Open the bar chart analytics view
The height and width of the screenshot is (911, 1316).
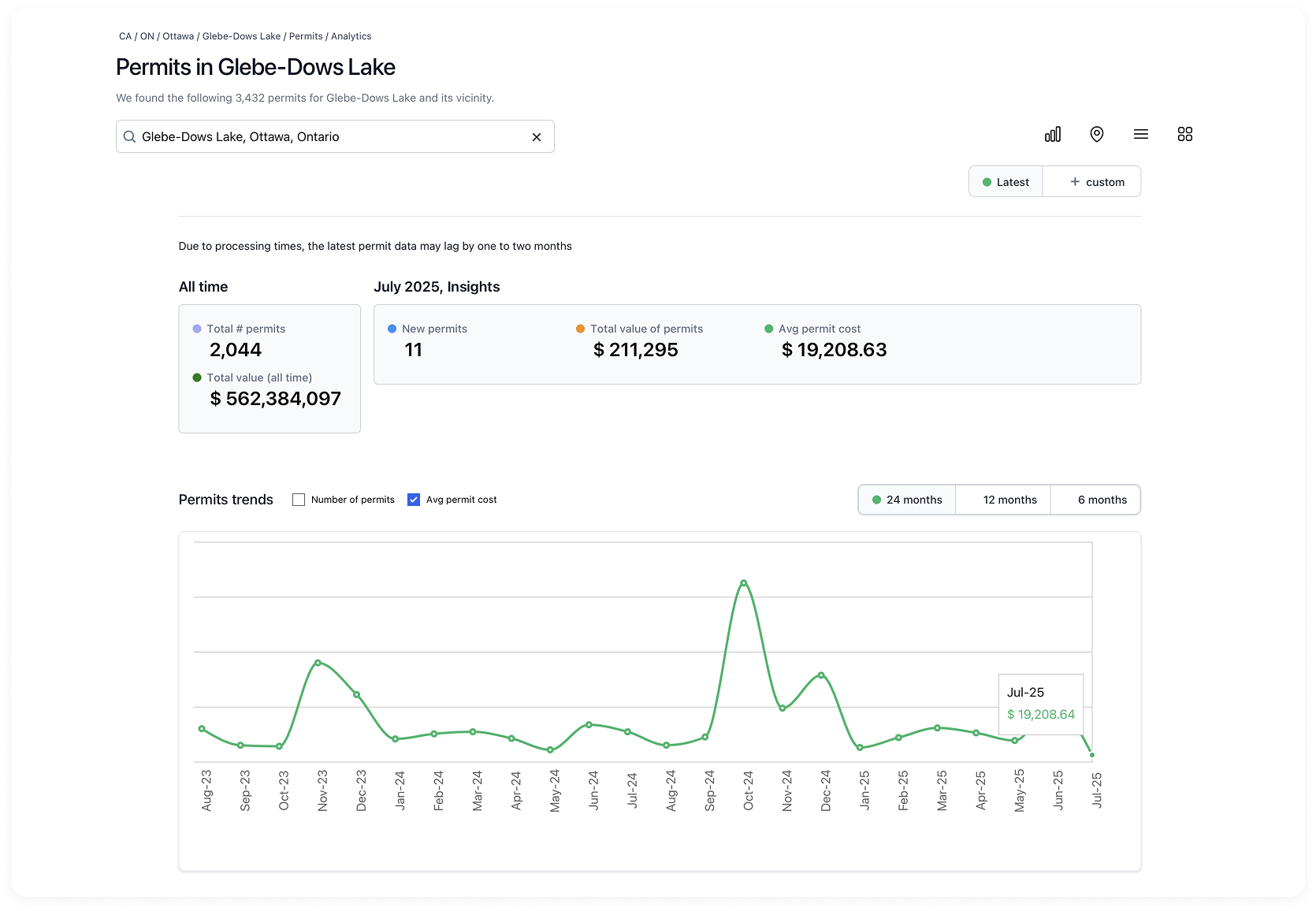1052,135
